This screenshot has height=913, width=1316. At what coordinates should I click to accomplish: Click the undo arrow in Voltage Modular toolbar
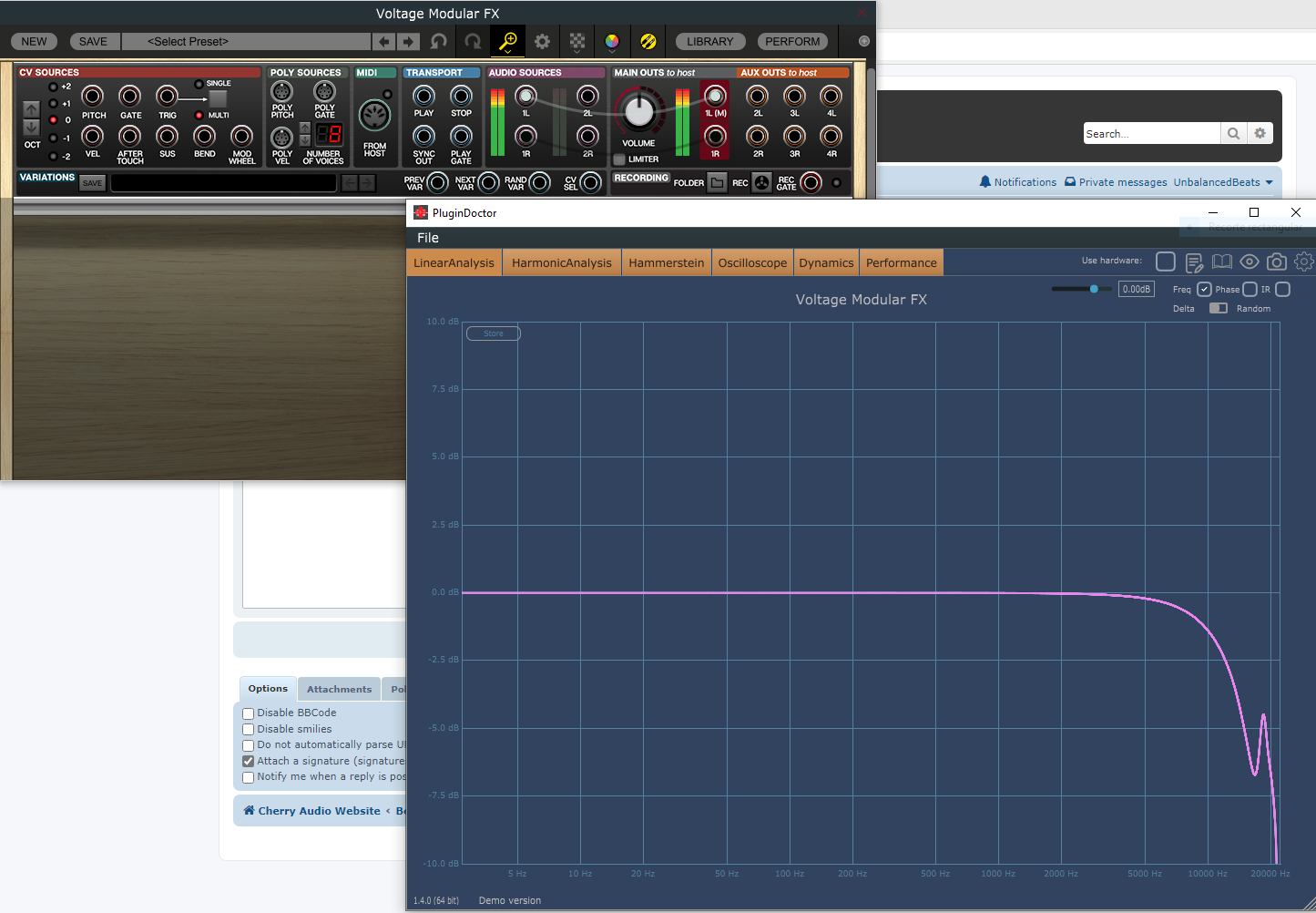click(439, 41)
